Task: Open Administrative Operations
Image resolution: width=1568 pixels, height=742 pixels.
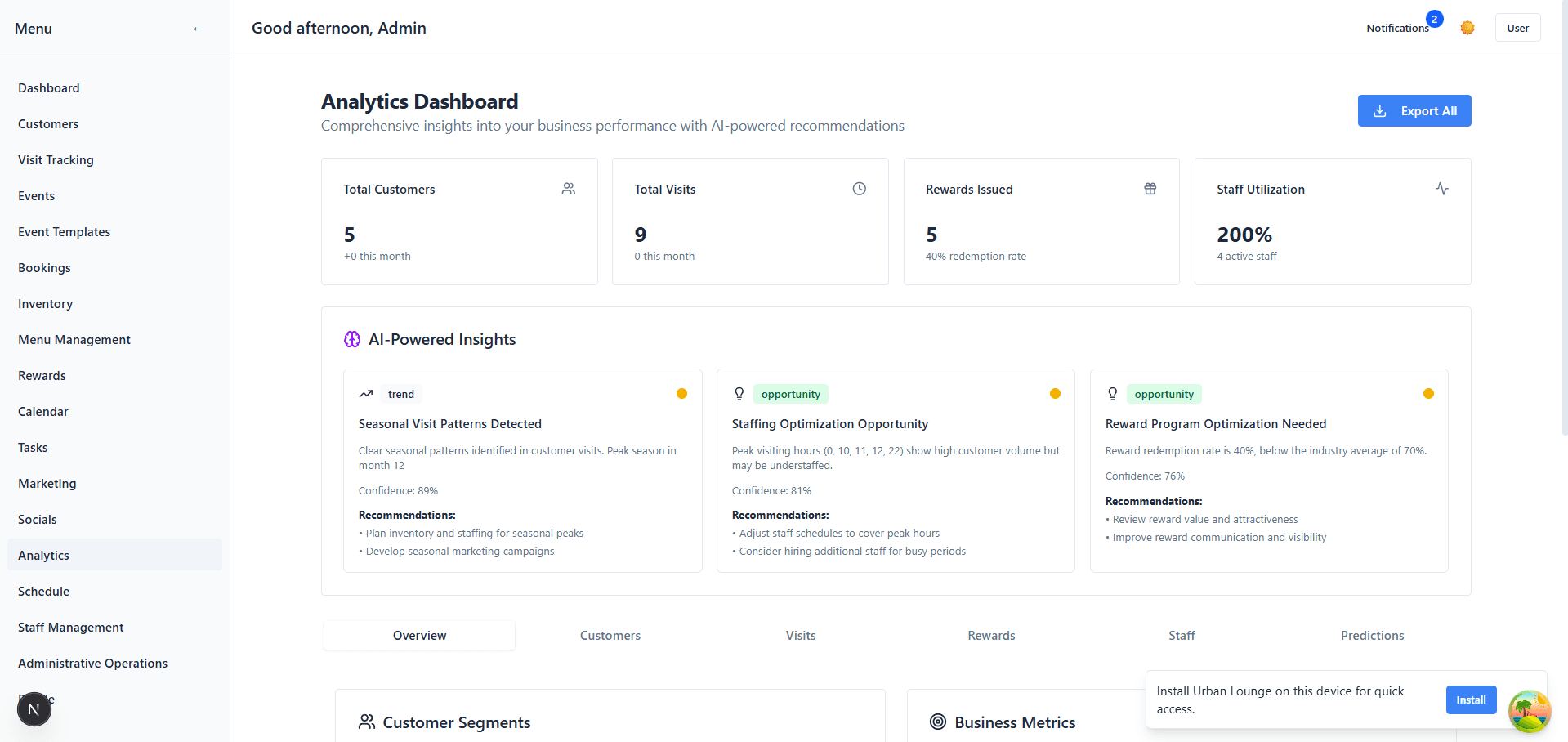Action: point(114,664)
